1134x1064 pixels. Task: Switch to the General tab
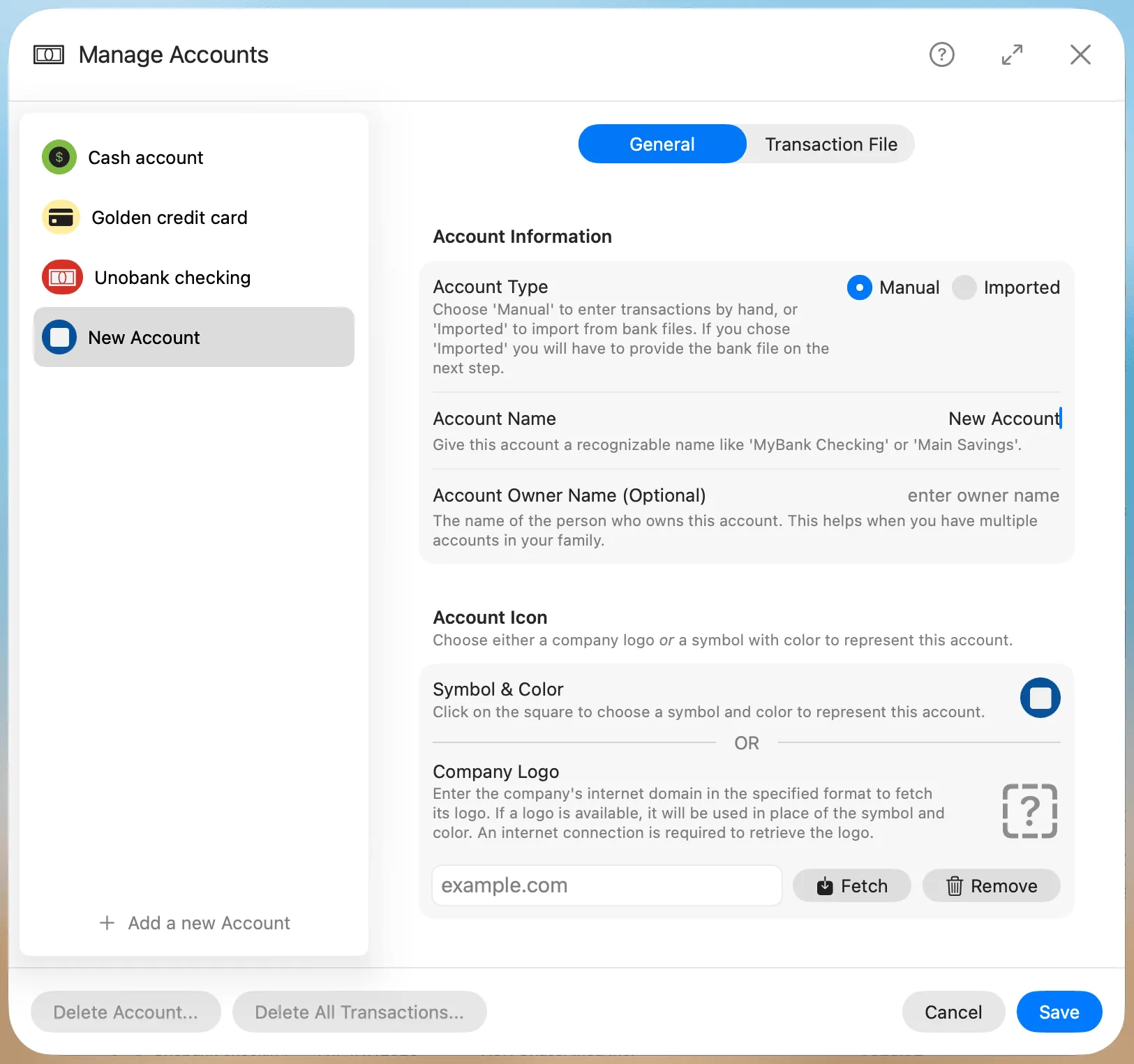click(662, 144)
